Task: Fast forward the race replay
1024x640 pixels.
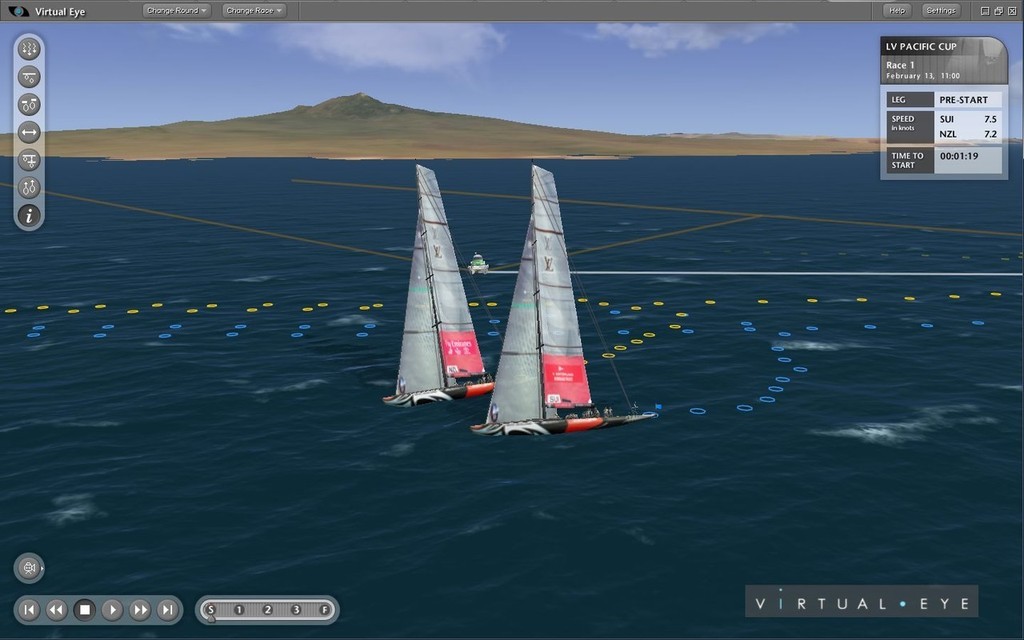Action: click(x=140, y=610)
